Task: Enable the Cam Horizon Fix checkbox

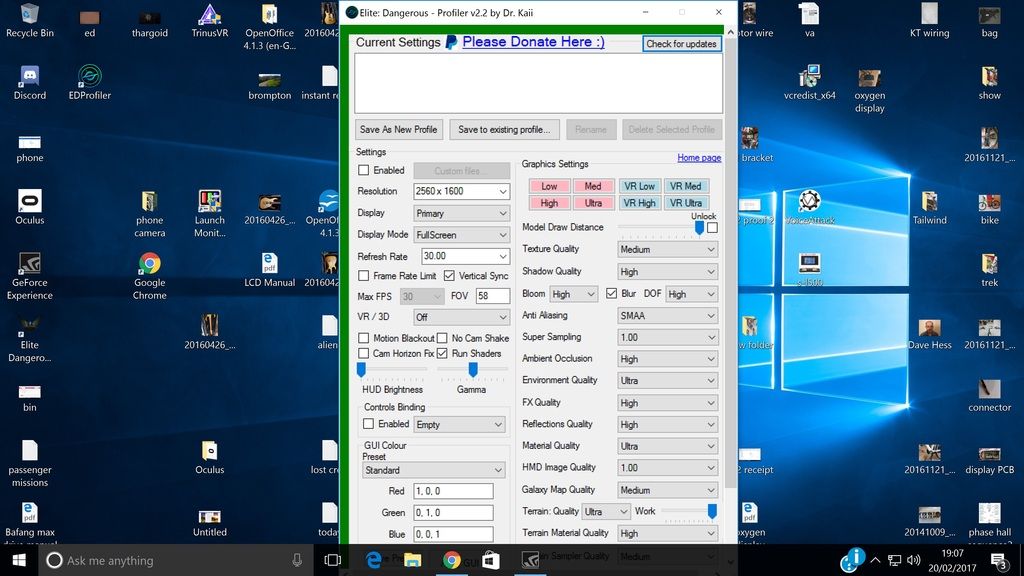Action: point(364,353)
